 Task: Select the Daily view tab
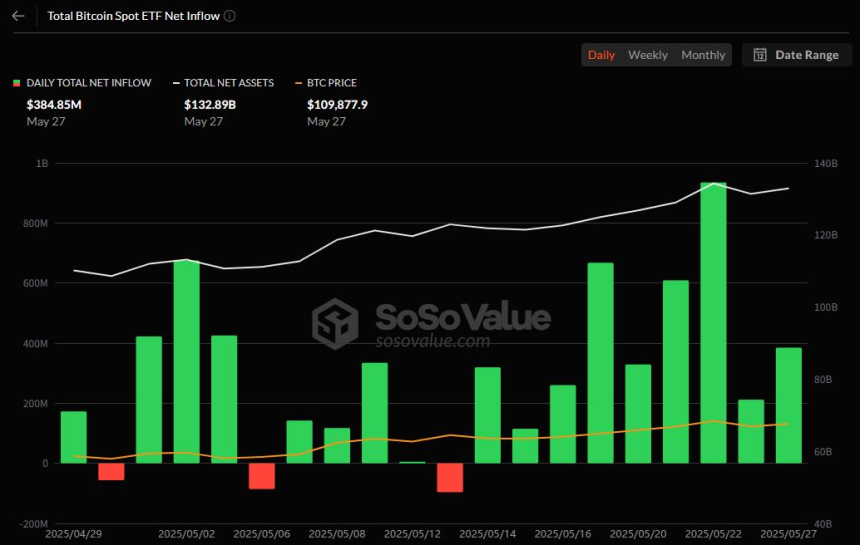coord(601,55)
